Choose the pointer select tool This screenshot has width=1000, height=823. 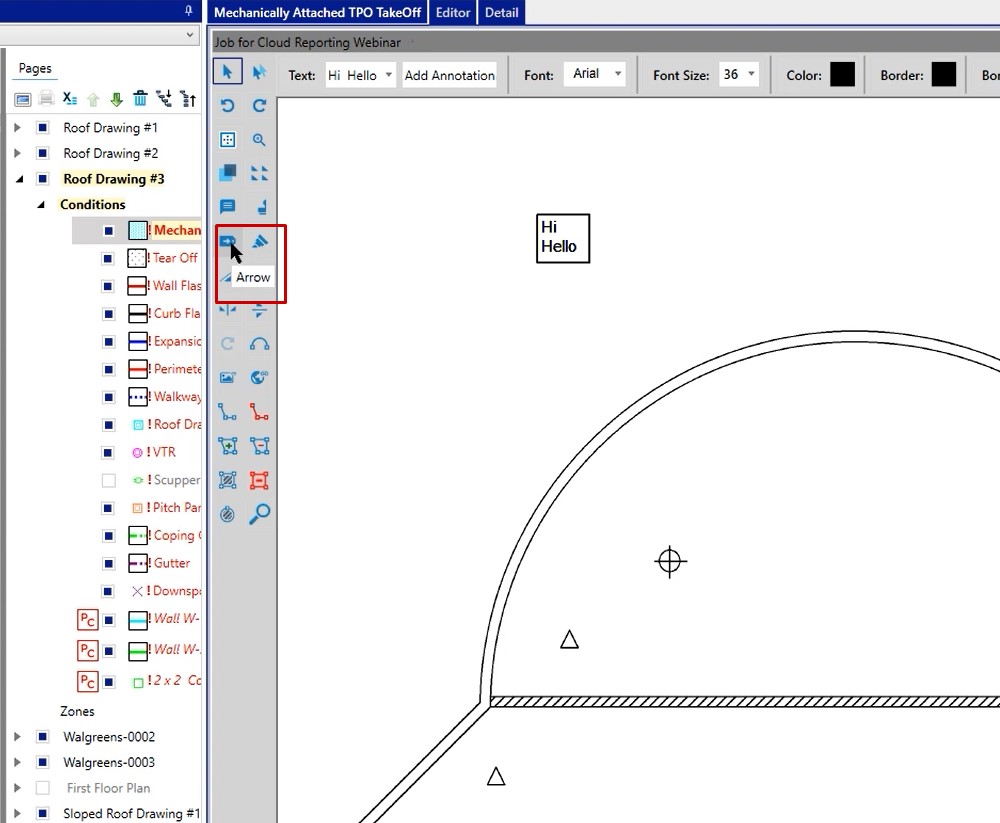[x=227, y=71]
